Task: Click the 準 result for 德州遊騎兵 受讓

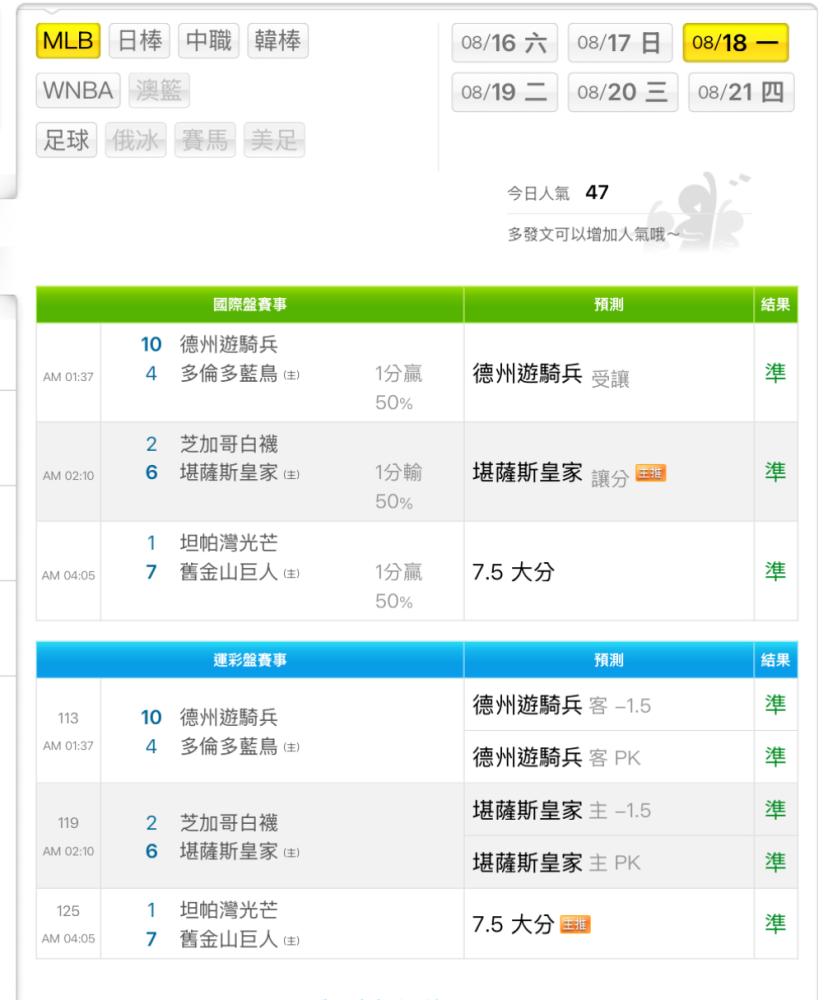Action: (x=776, y=372)
